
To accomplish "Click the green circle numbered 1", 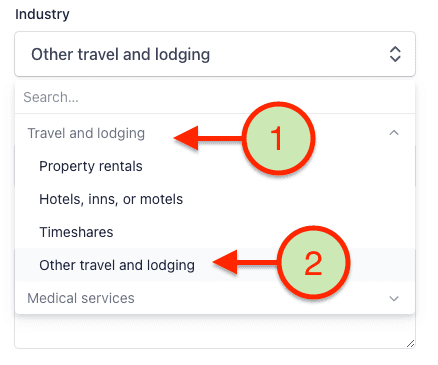I will tap(278, 138).
